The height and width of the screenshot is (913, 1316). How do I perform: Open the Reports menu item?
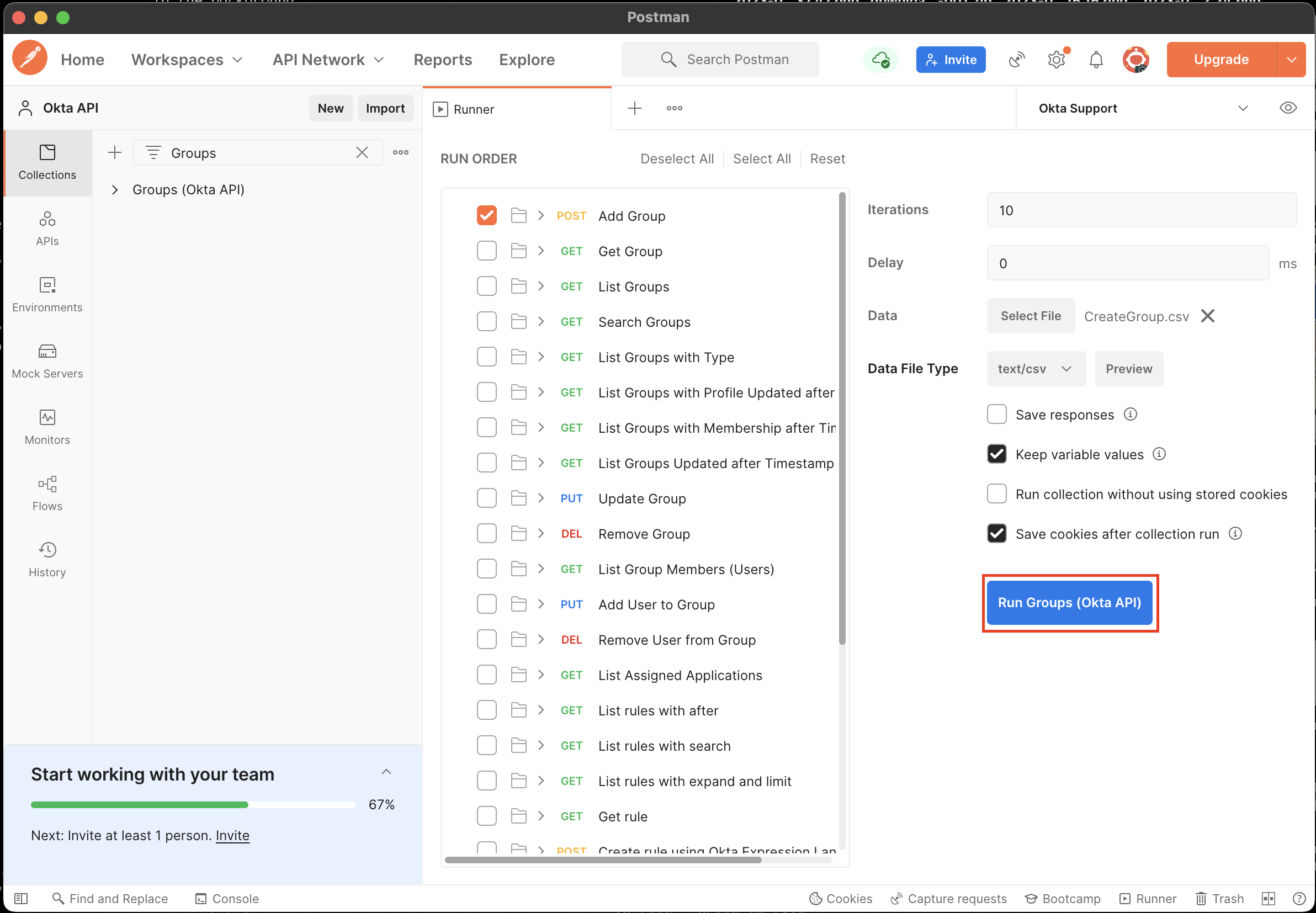click(443, 60)
